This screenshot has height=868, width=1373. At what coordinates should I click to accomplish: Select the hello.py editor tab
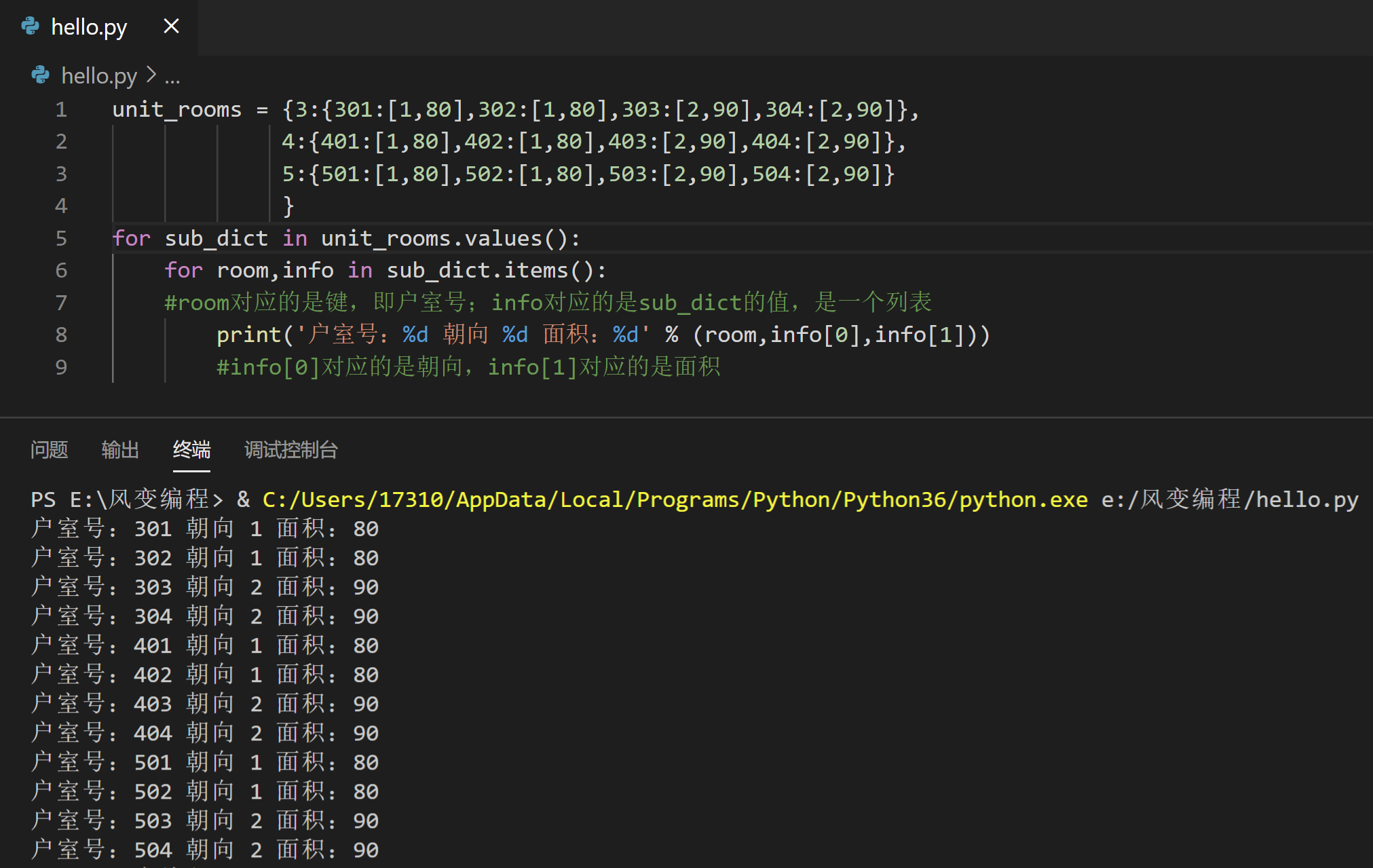pyautogui.click(x=98, y=27)
